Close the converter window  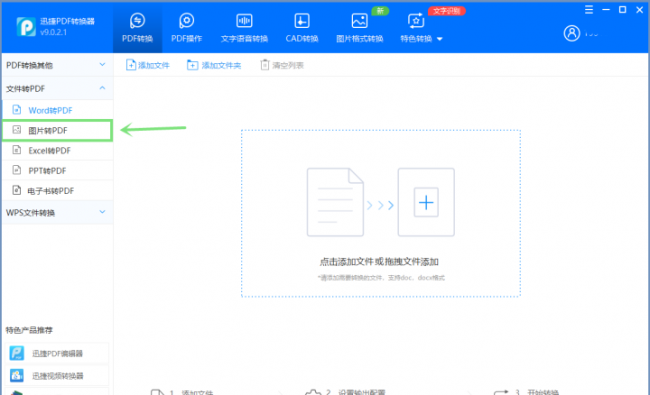[x=639, y=10]
